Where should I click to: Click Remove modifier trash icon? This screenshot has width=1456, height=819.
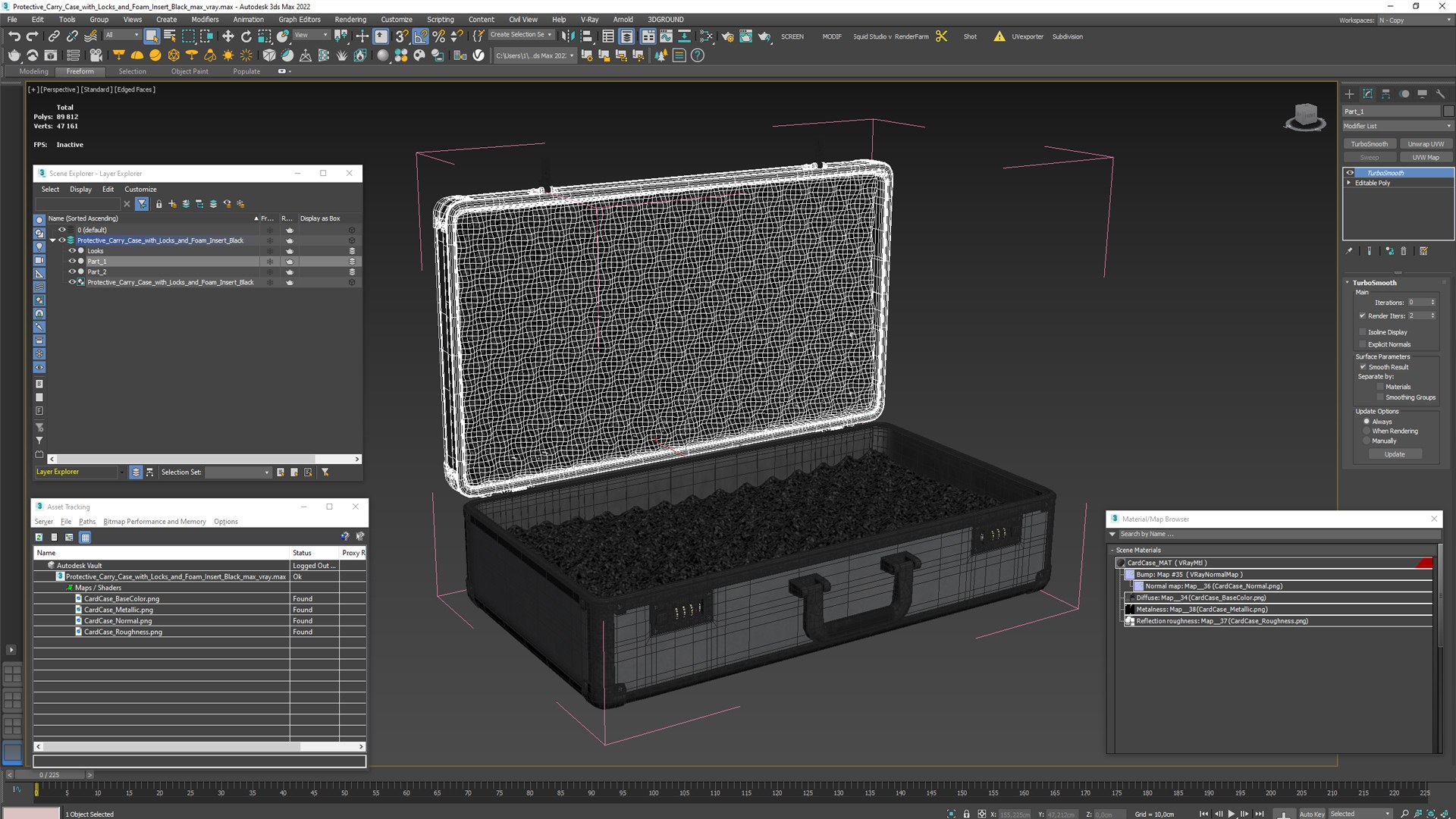[1404, 251]
